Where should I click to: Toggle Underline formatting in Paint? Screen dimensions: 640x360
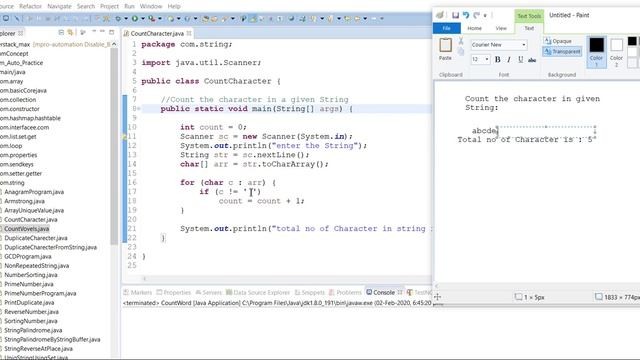pos(520,60)
